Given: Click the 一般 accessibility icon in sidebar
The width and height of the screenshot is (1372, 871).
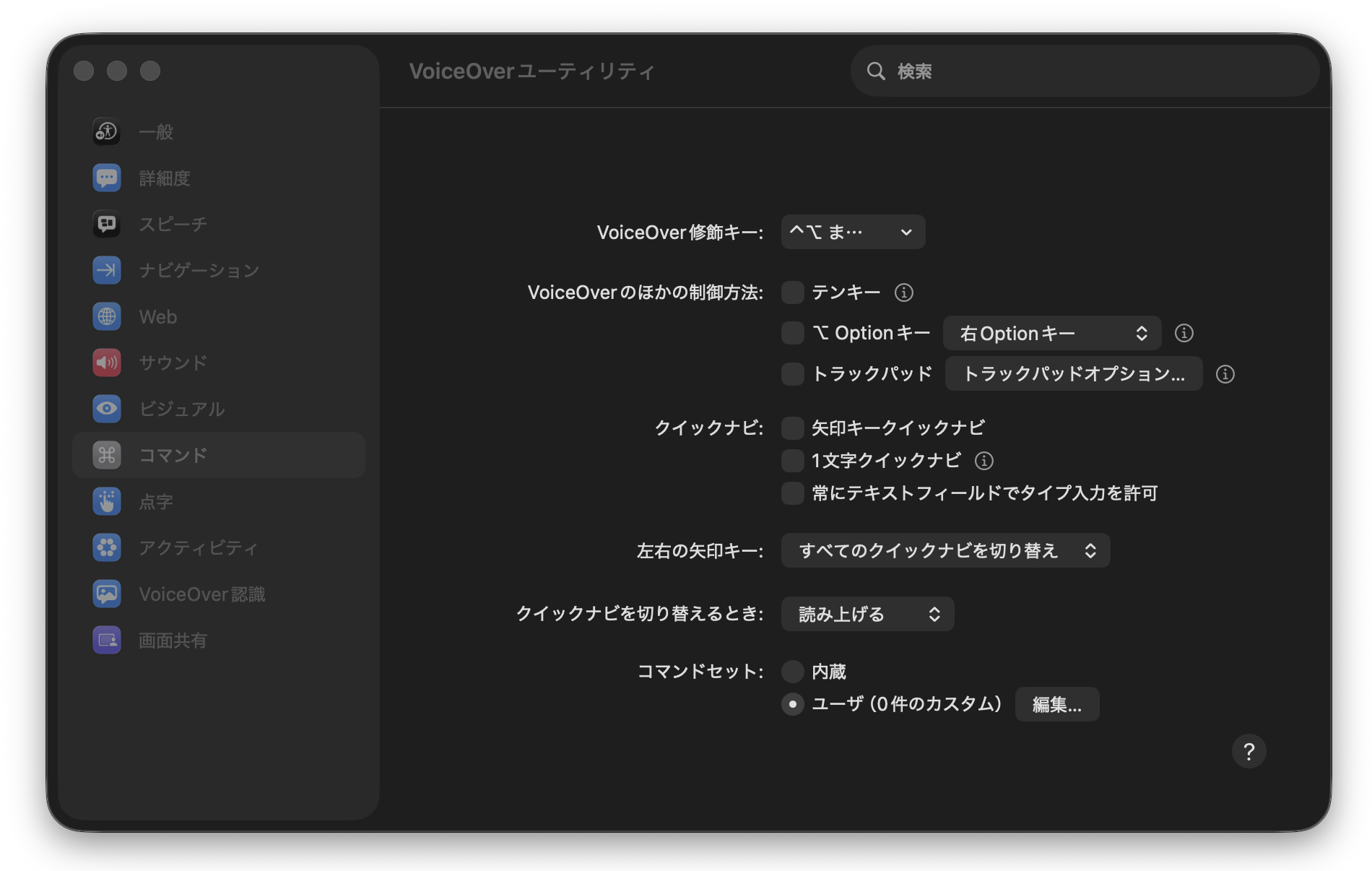Looking at the screenshot, I should [107, 131].
